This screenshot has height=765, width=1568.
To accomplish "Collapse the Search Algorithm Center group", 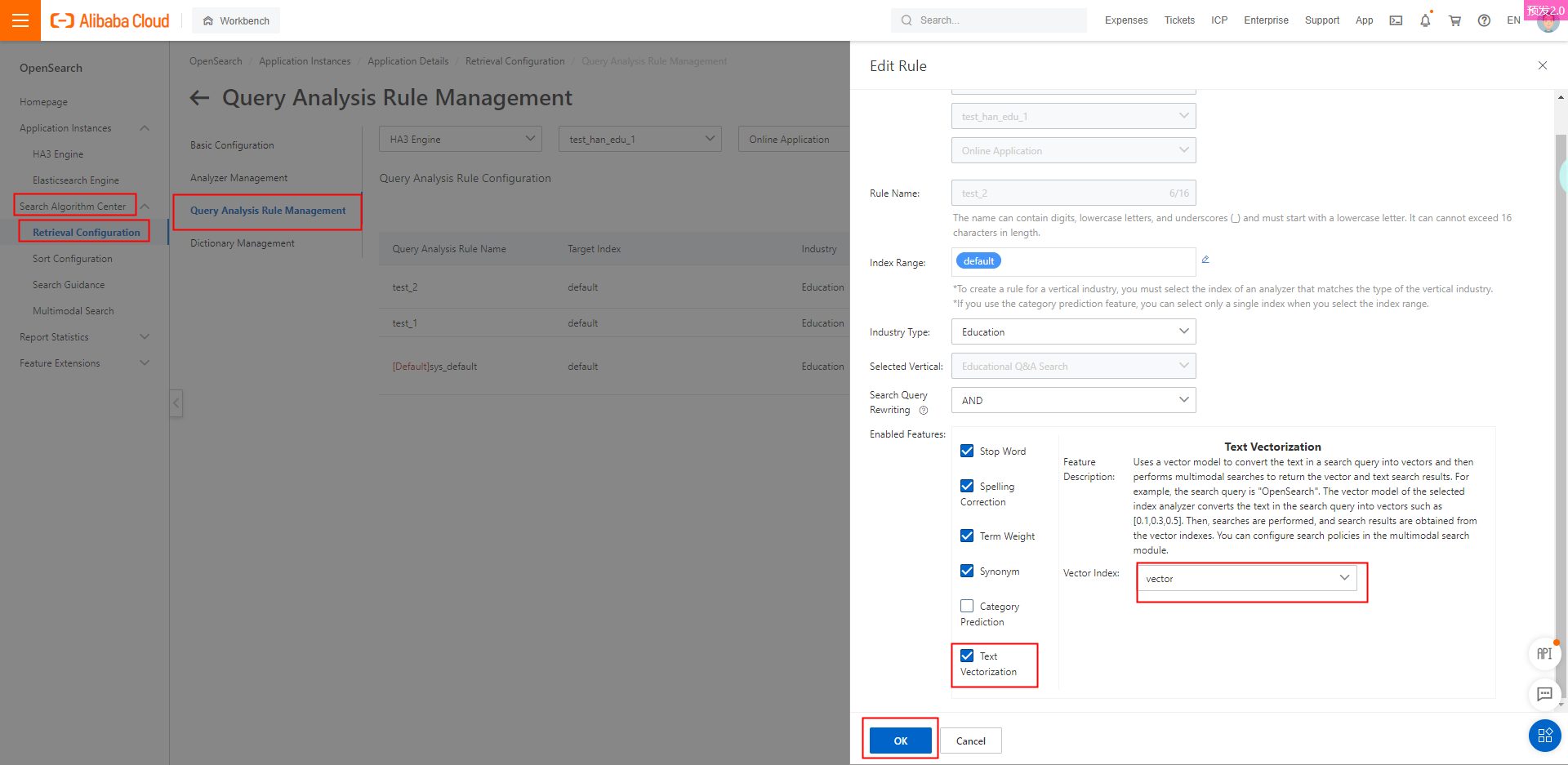I will [145, 207].
